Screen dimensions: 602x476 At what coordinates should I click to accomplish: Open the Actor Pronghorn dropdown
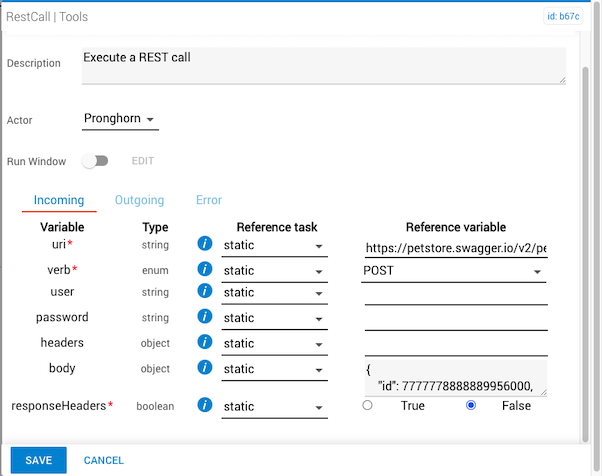120,120
